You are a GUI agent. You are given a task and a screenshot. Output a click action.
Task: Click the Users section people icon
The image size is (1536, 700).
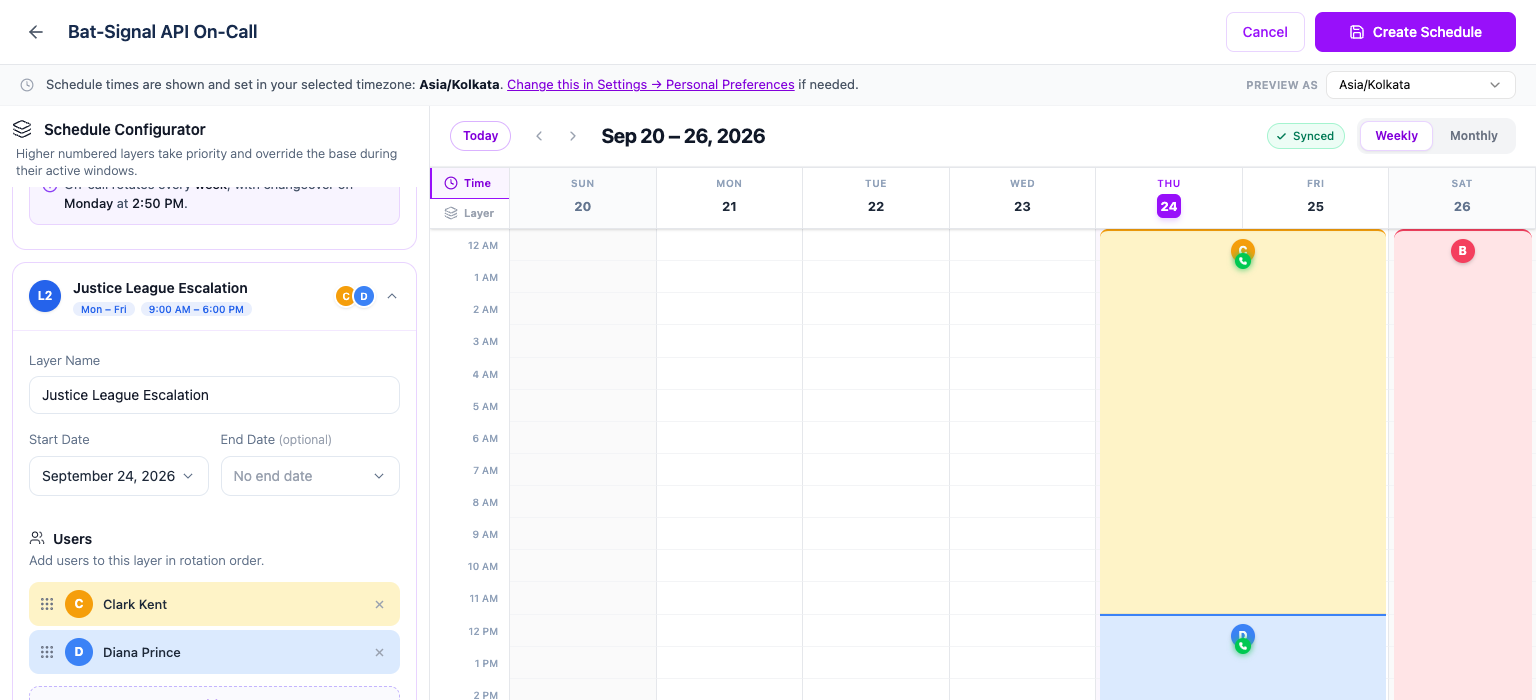pos(37,539)
